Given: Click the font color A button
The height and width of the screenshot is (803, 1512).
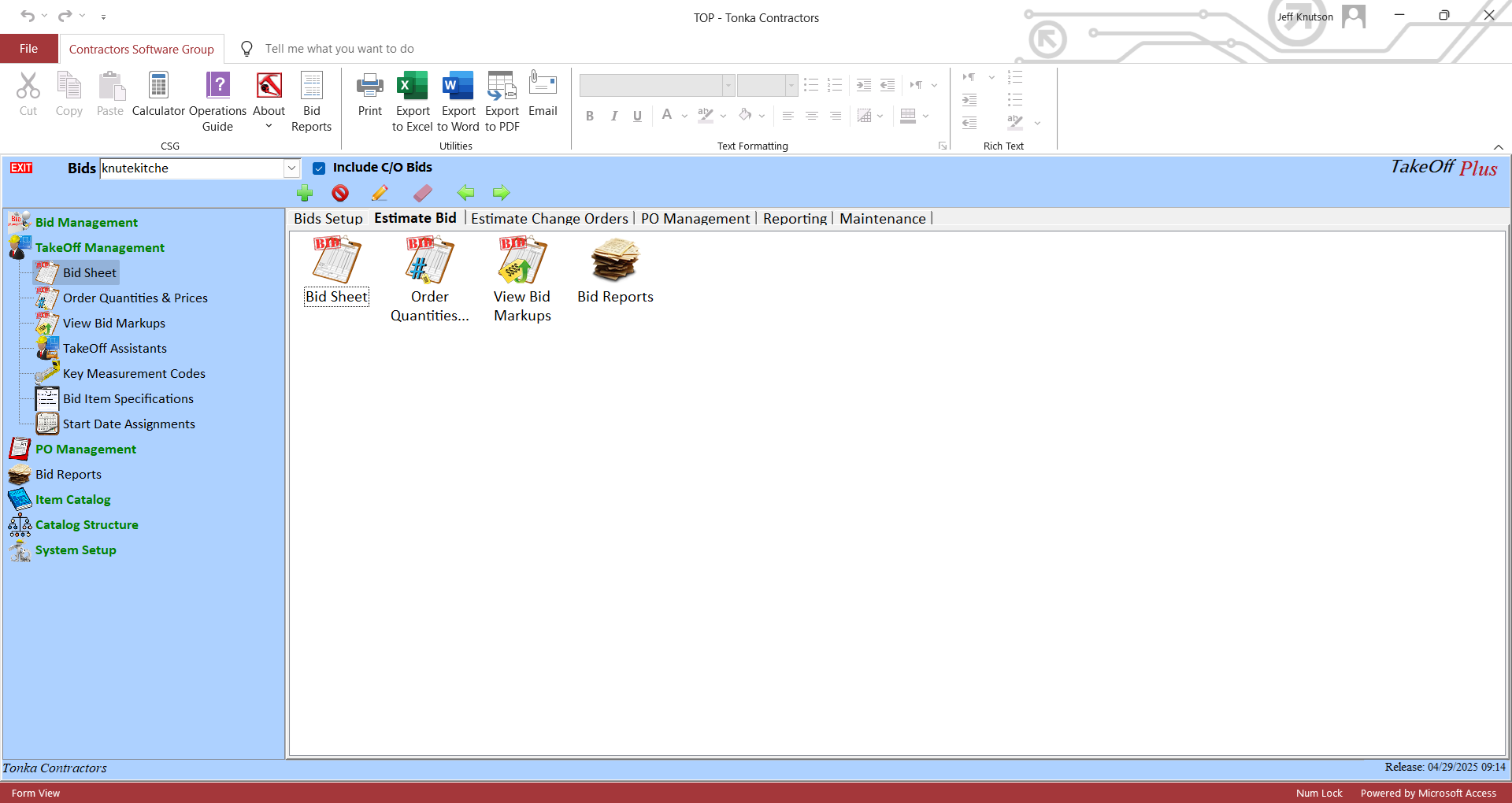Looking at the screenshot, I should tap(667, 116).
